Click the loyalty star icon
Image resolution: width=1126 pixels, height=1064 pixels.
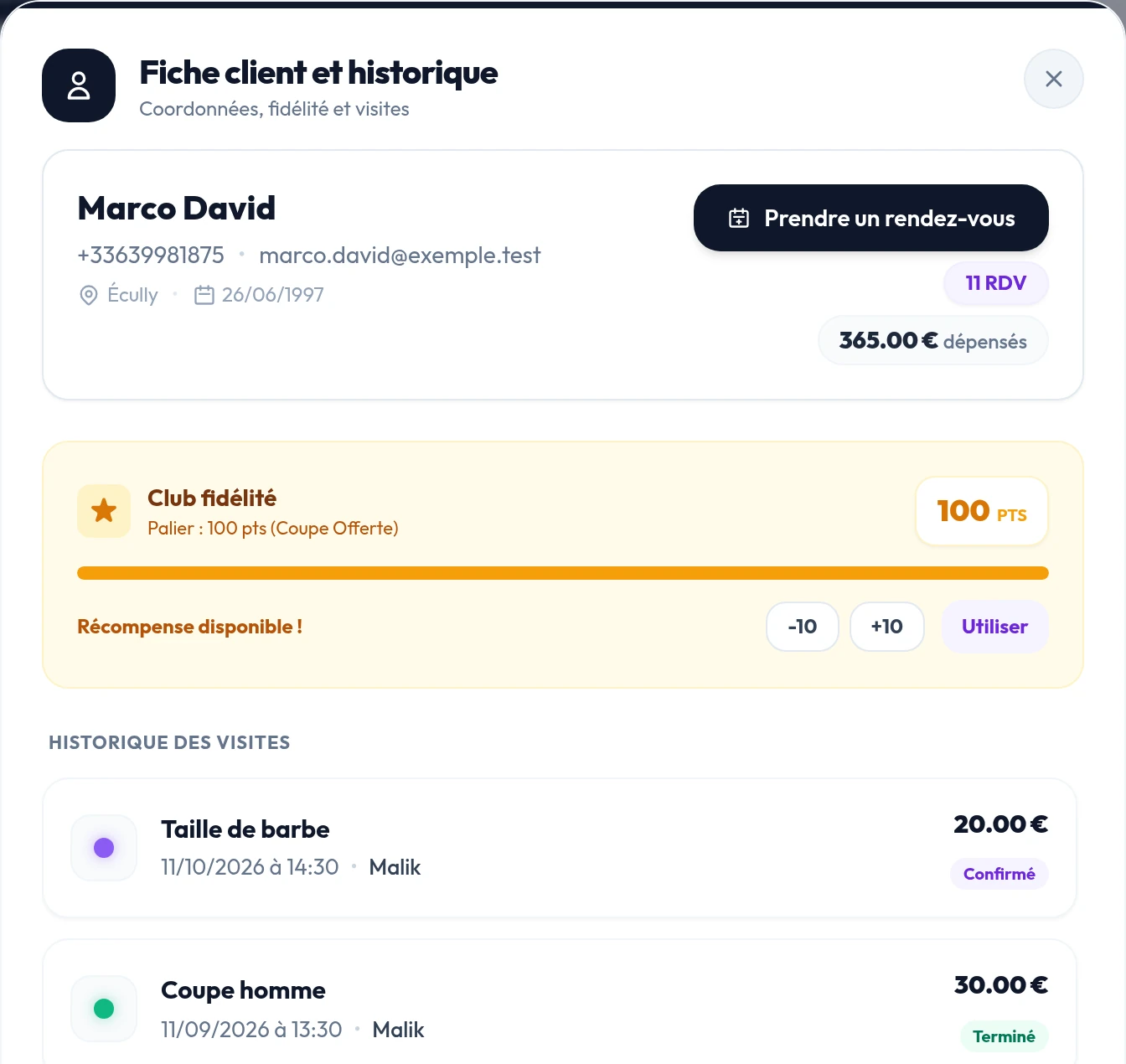point(104,511)
